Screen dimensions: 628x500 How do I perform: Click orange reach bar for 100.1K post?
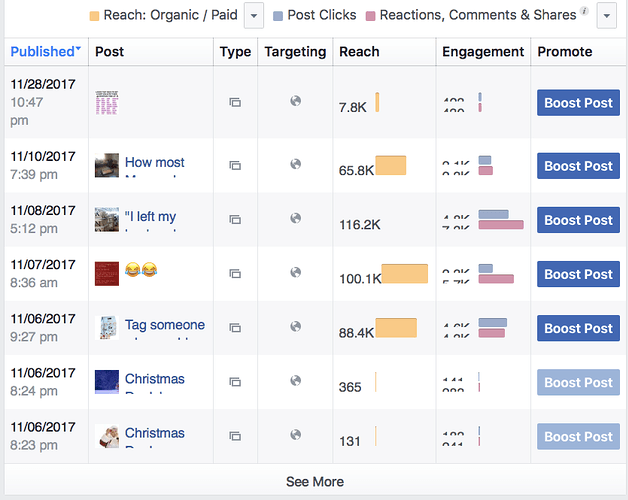click(405, 274)
